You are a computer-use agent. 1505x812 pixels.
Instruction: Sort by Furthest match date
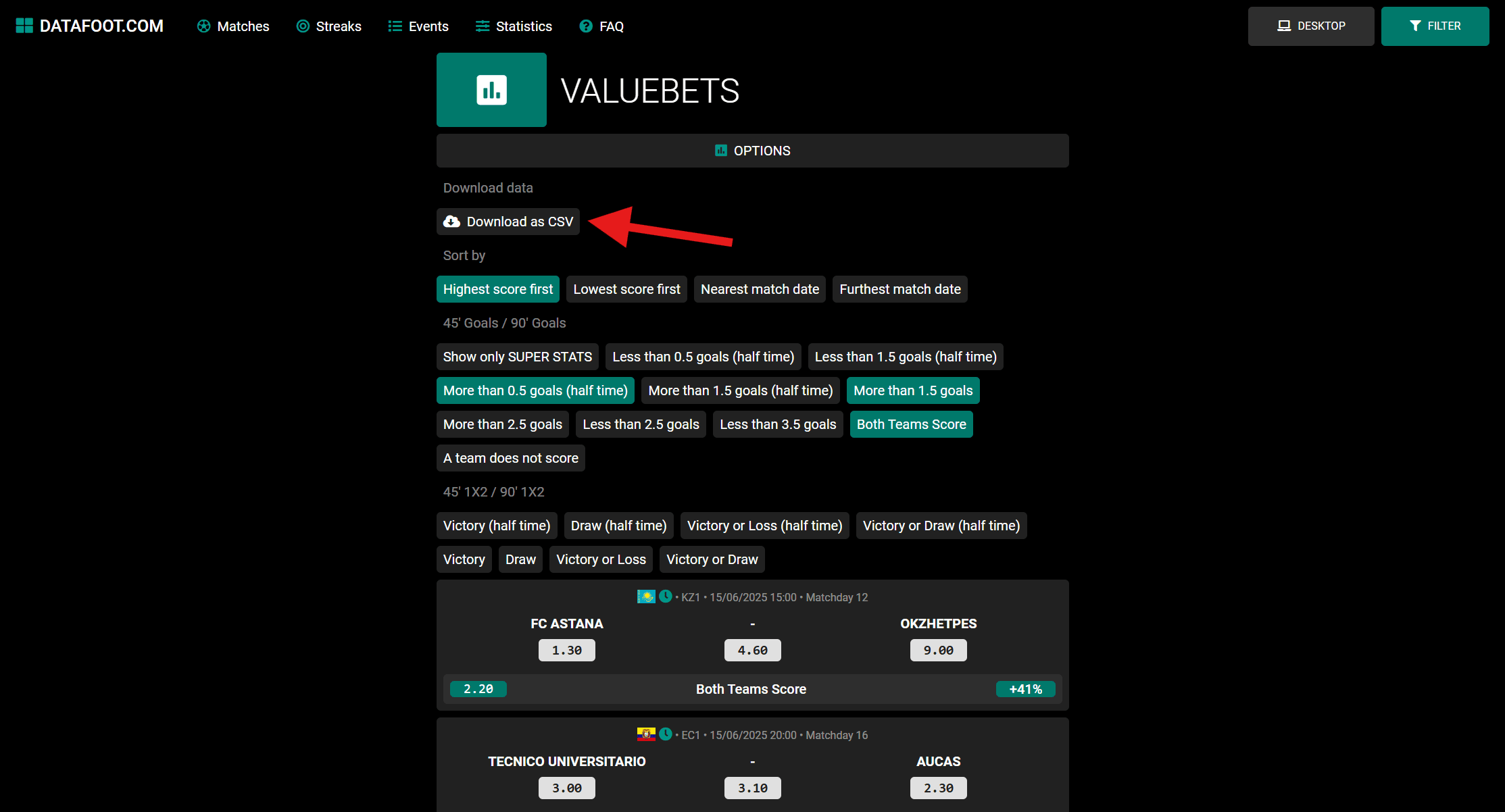(x=900, y=289)
